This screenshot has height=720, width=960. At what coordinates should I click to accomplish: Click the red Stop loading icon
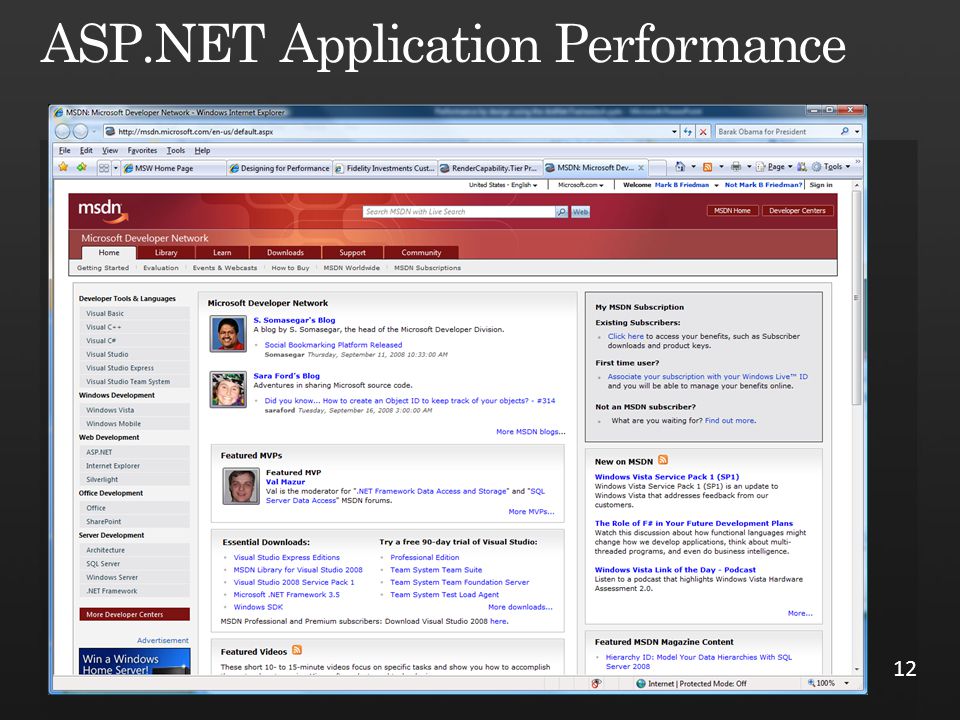click(x=703, y=132)
